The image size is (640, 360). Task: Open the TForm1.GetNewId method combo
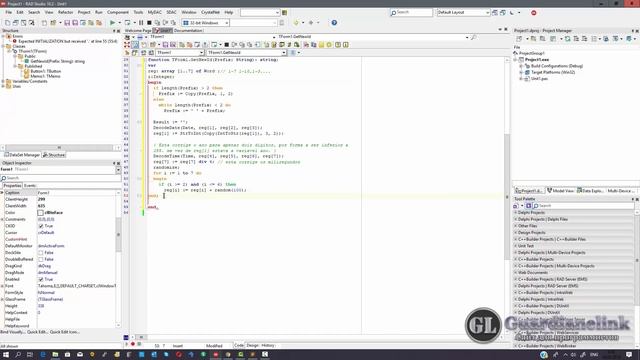click(284, 53)
